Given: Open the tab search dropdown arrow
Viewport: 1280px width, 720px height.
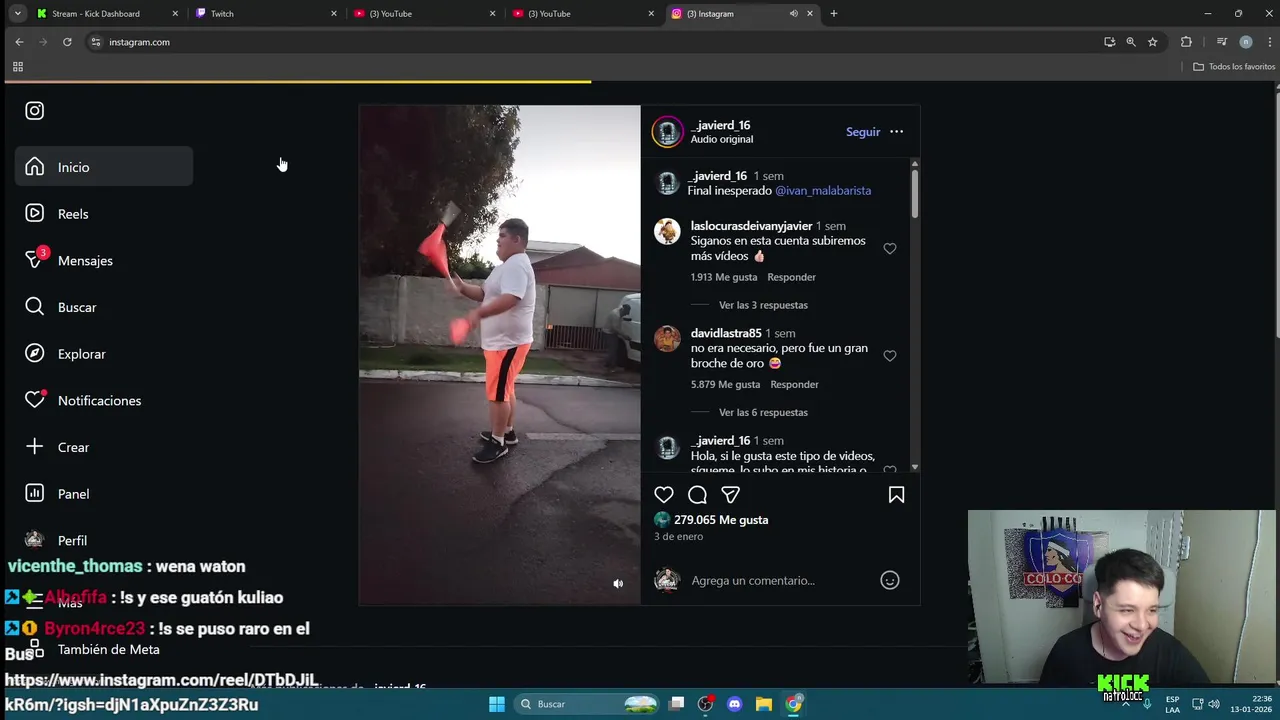Looking at the screenshot, I should click(17, 14).
